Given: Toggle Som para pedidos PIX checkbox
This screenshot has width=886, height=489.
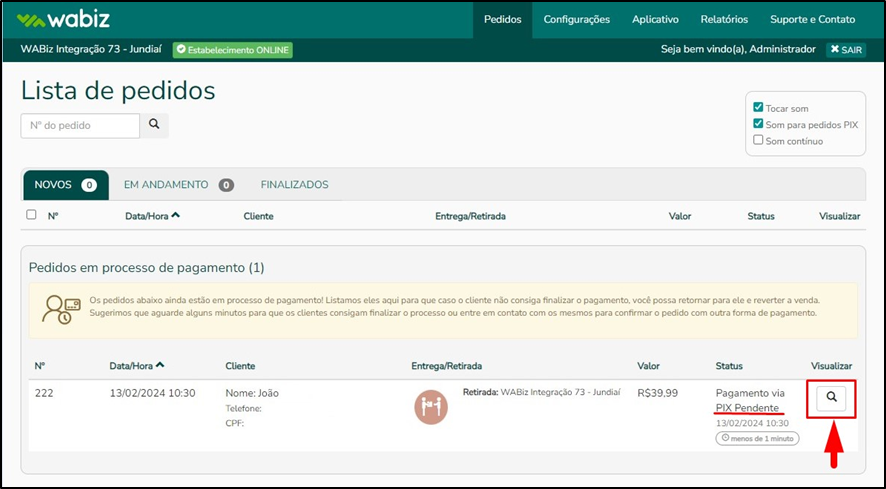Looking at the screenshot, I should (758, 124).
